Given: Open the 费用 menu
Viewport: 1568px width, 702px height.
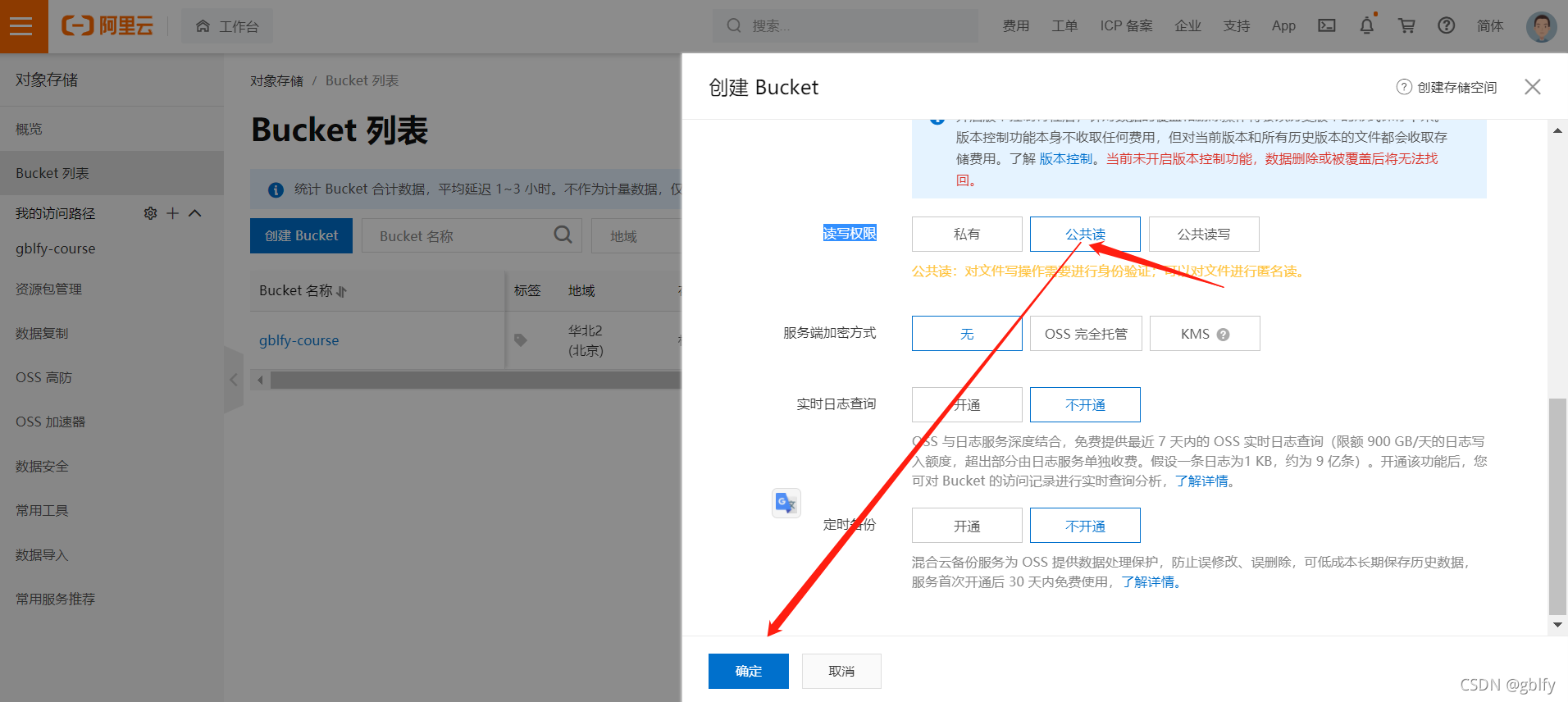Looking at the screenshot, I should tap(1016, 26).
